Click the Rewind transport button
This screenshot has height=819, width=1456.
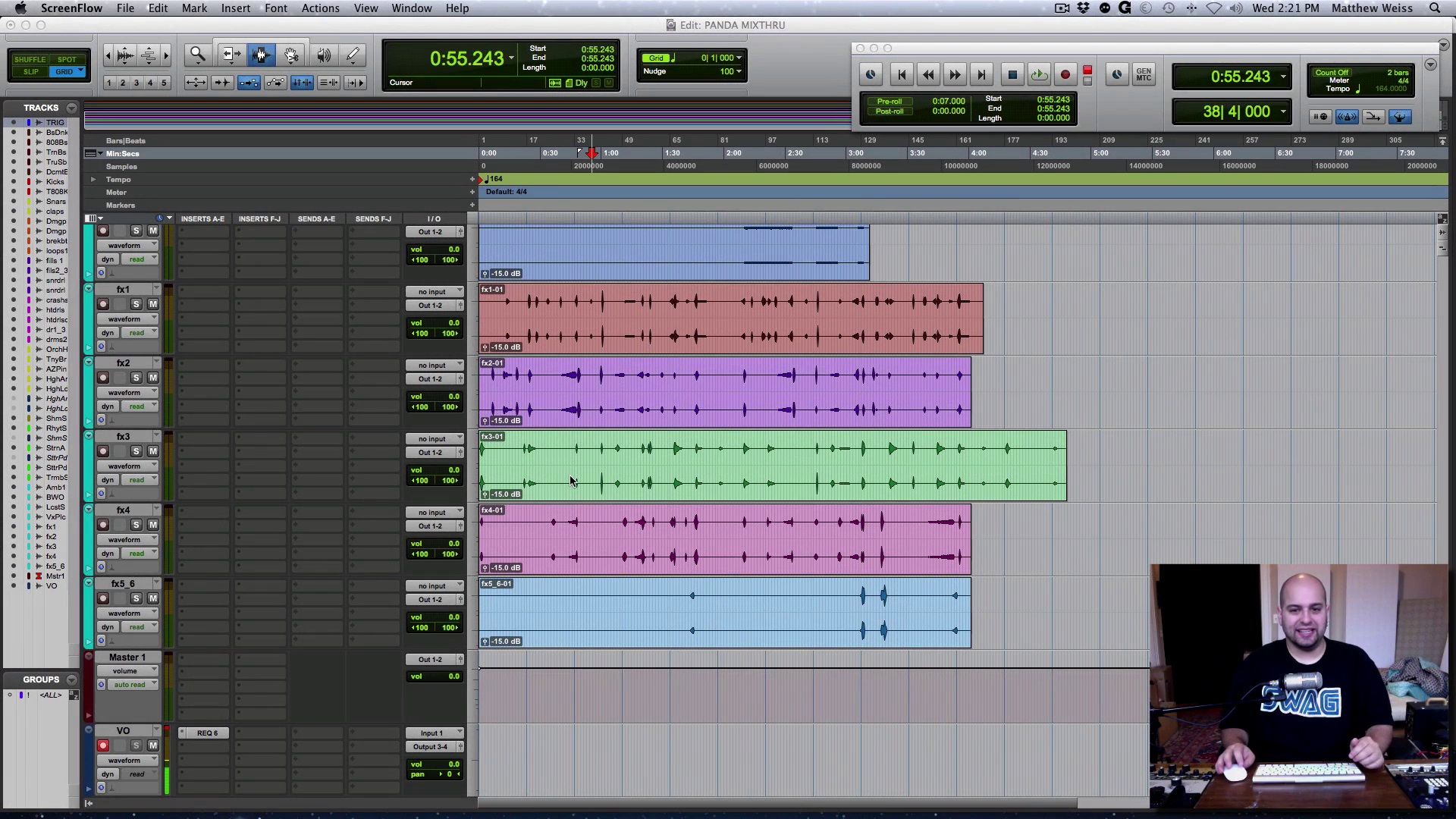[x=928, y=74]
